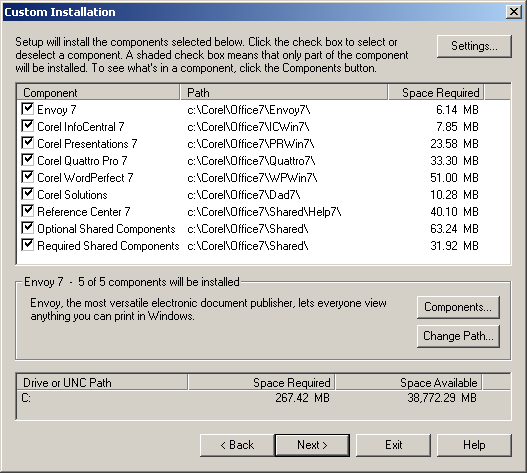
Task: Uncheck the Envoy 7 component checkbox
Action: (x=27, y=109)
